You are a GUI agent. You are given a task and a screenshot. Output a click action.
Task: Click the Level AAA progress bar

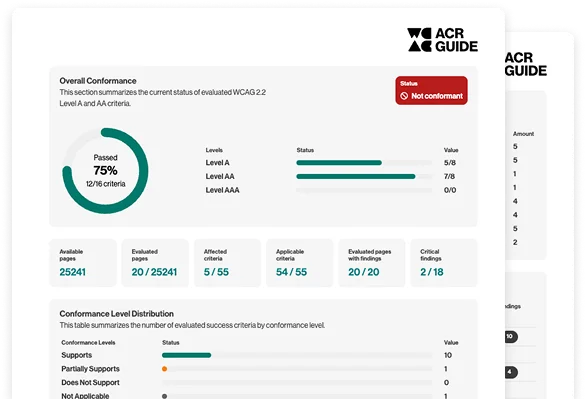[x=364, y=190]
